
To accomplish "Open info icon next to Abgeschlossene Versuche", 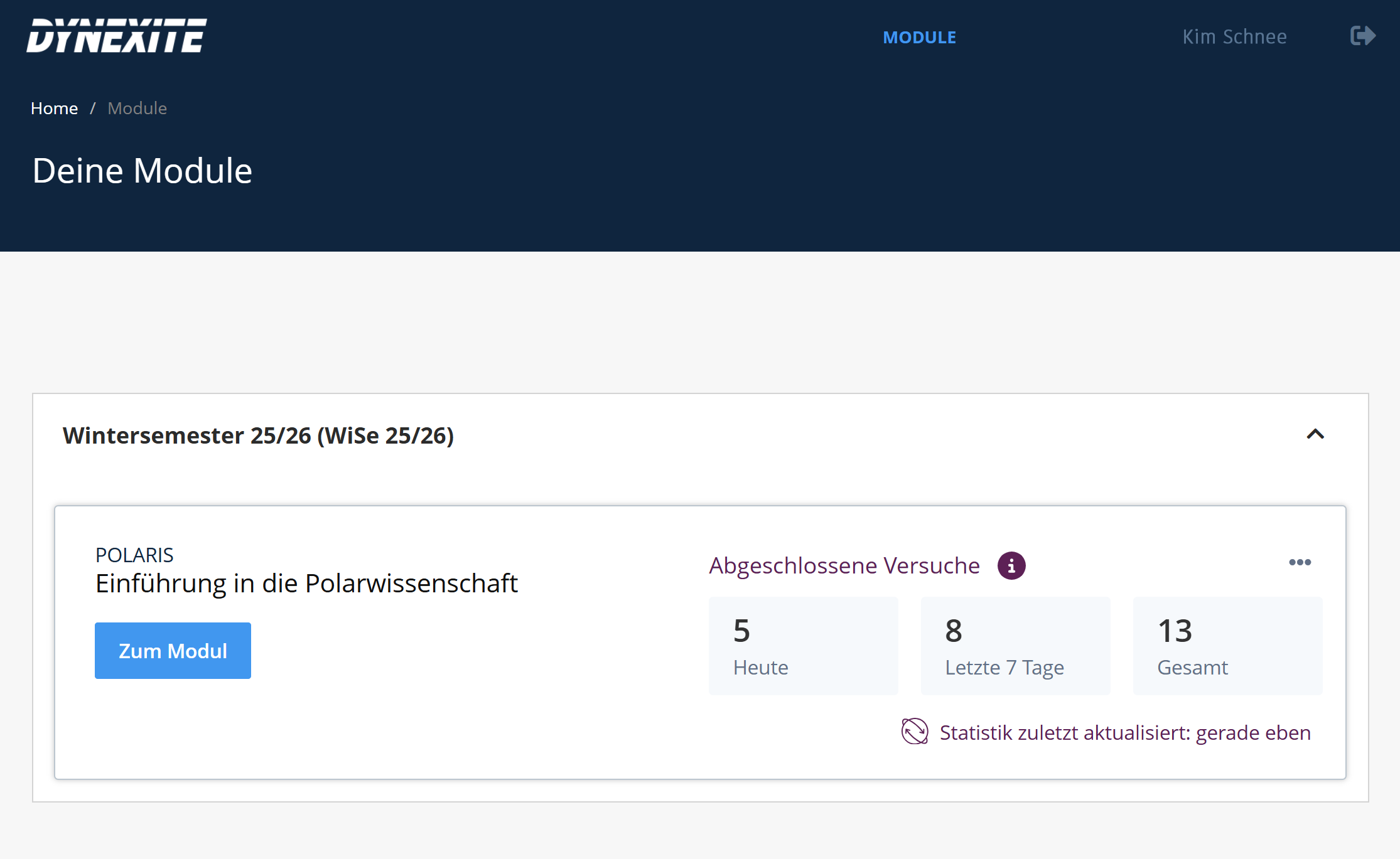I will (x=1011, y=565).
